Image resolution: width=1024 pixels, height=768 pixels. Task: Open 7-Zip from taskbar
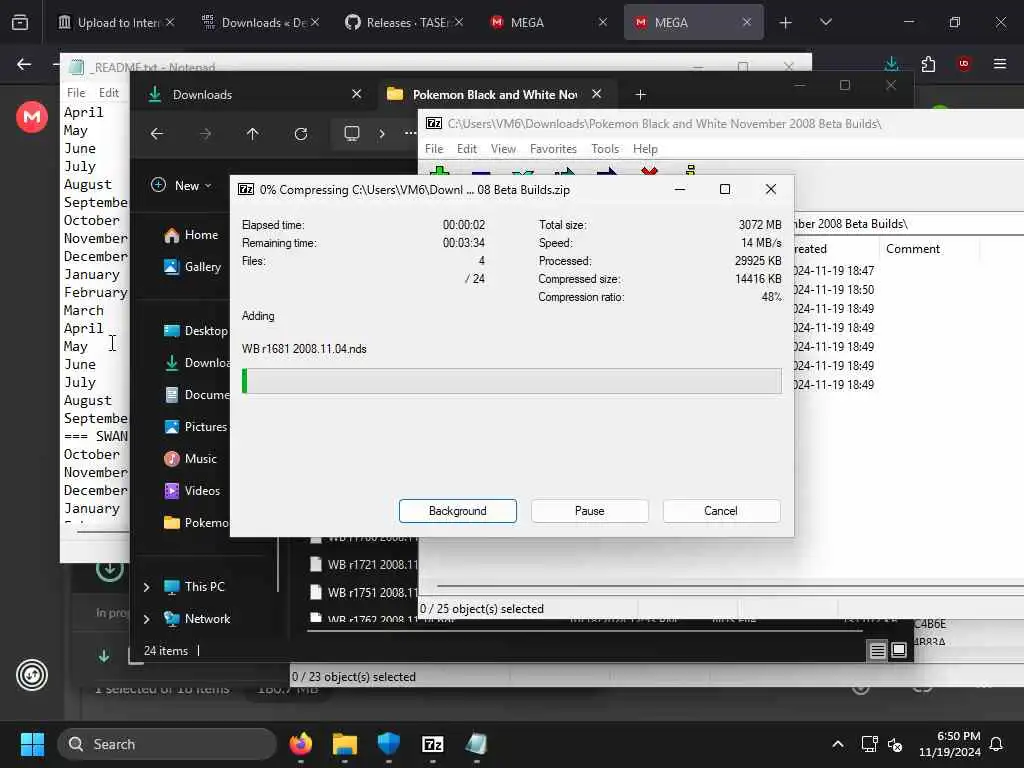tap(432, 744)
